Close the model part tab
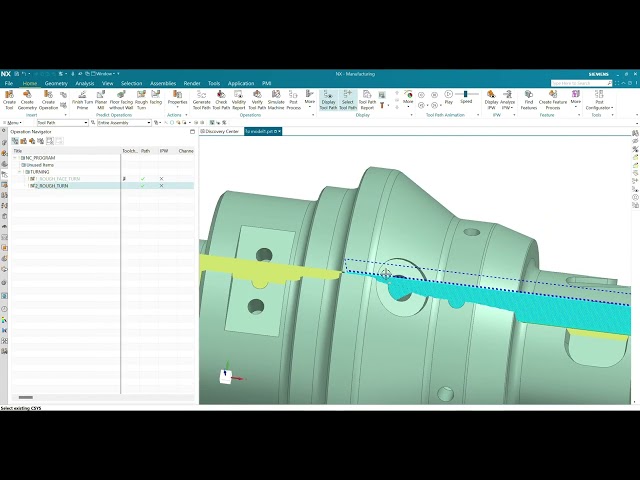The height and width of the screenshot is (480, 640). pos(279,131)
